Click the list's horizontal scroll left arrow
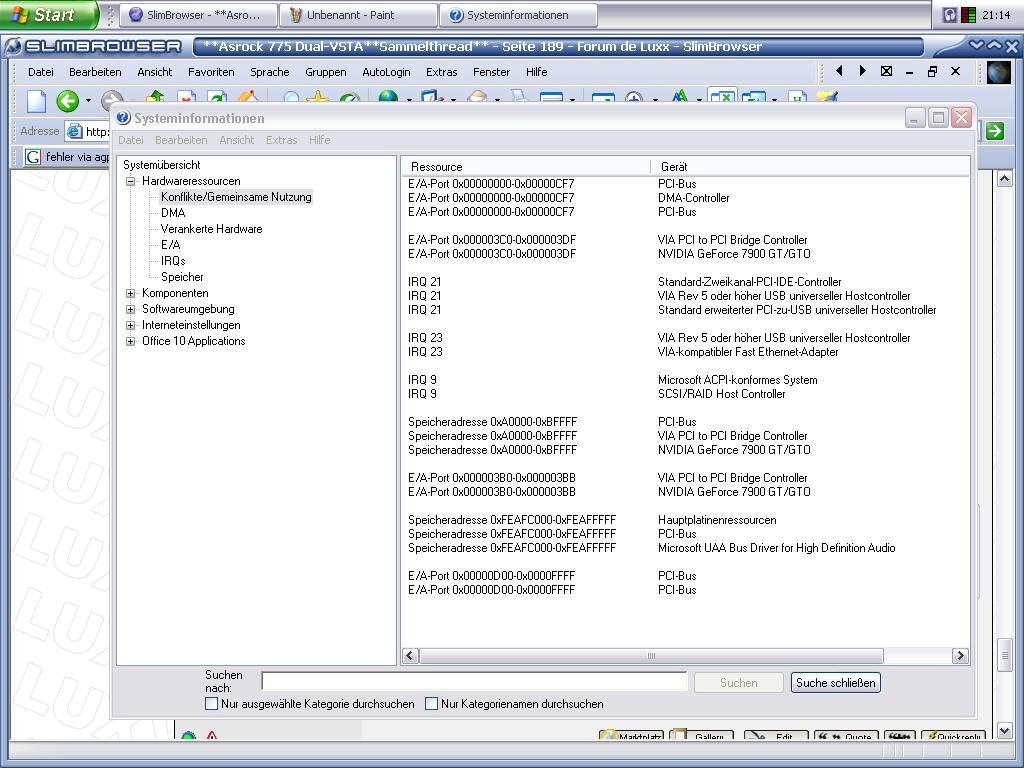This screenshot has width=1024, height=768. (410, 656)
